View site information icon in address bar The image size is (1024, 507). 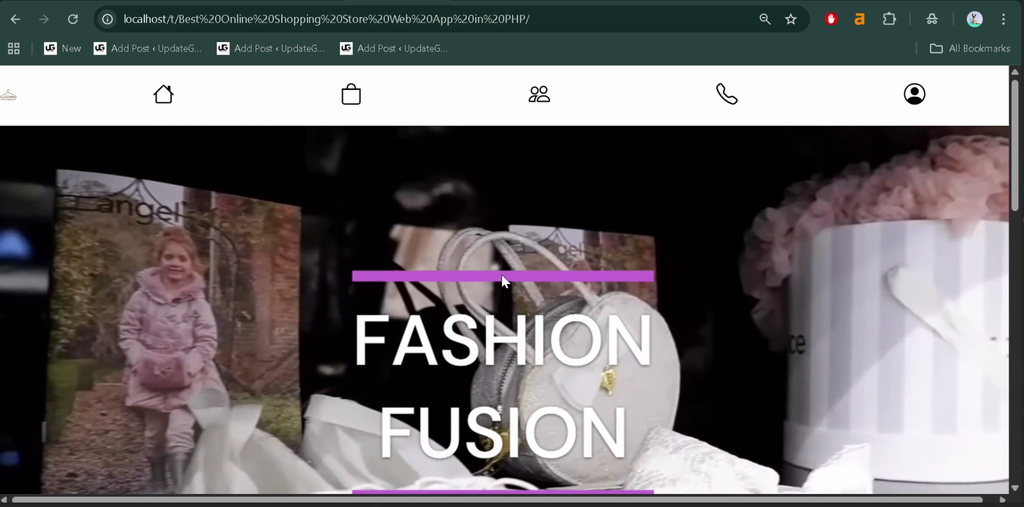pyautogui.click(x=108, y=19)
